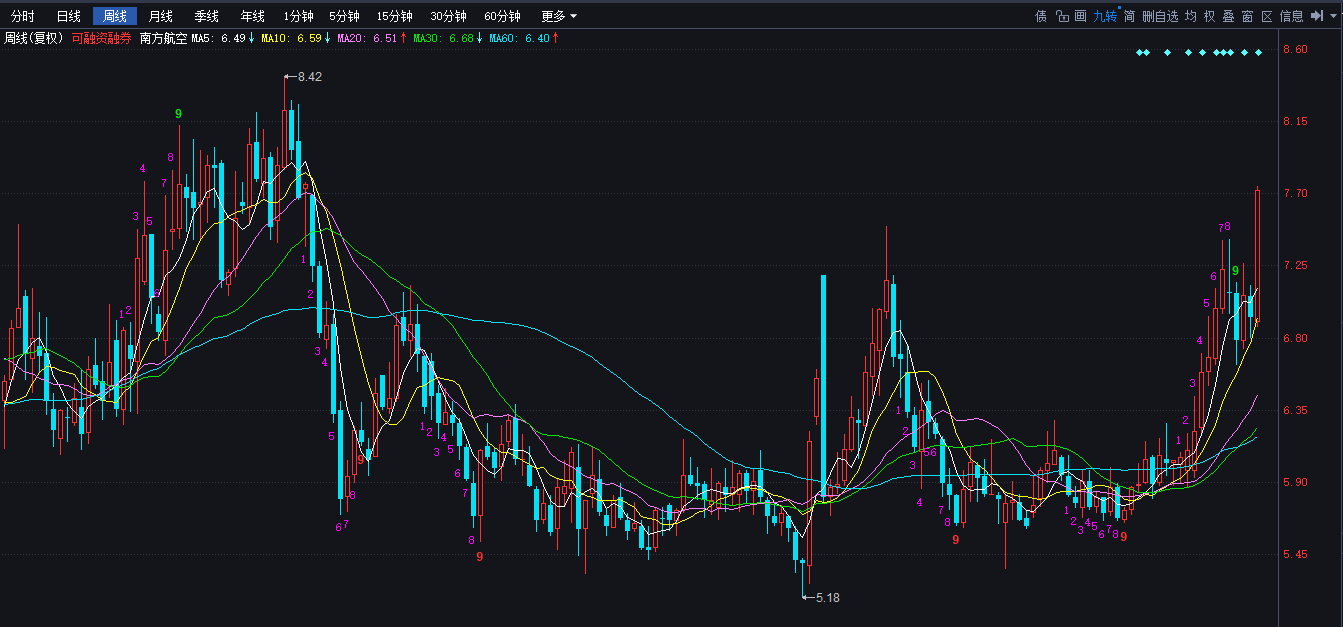Click the 区 range statistics icon
The image size is (1343, 627).
click(x=1266, y=16)
